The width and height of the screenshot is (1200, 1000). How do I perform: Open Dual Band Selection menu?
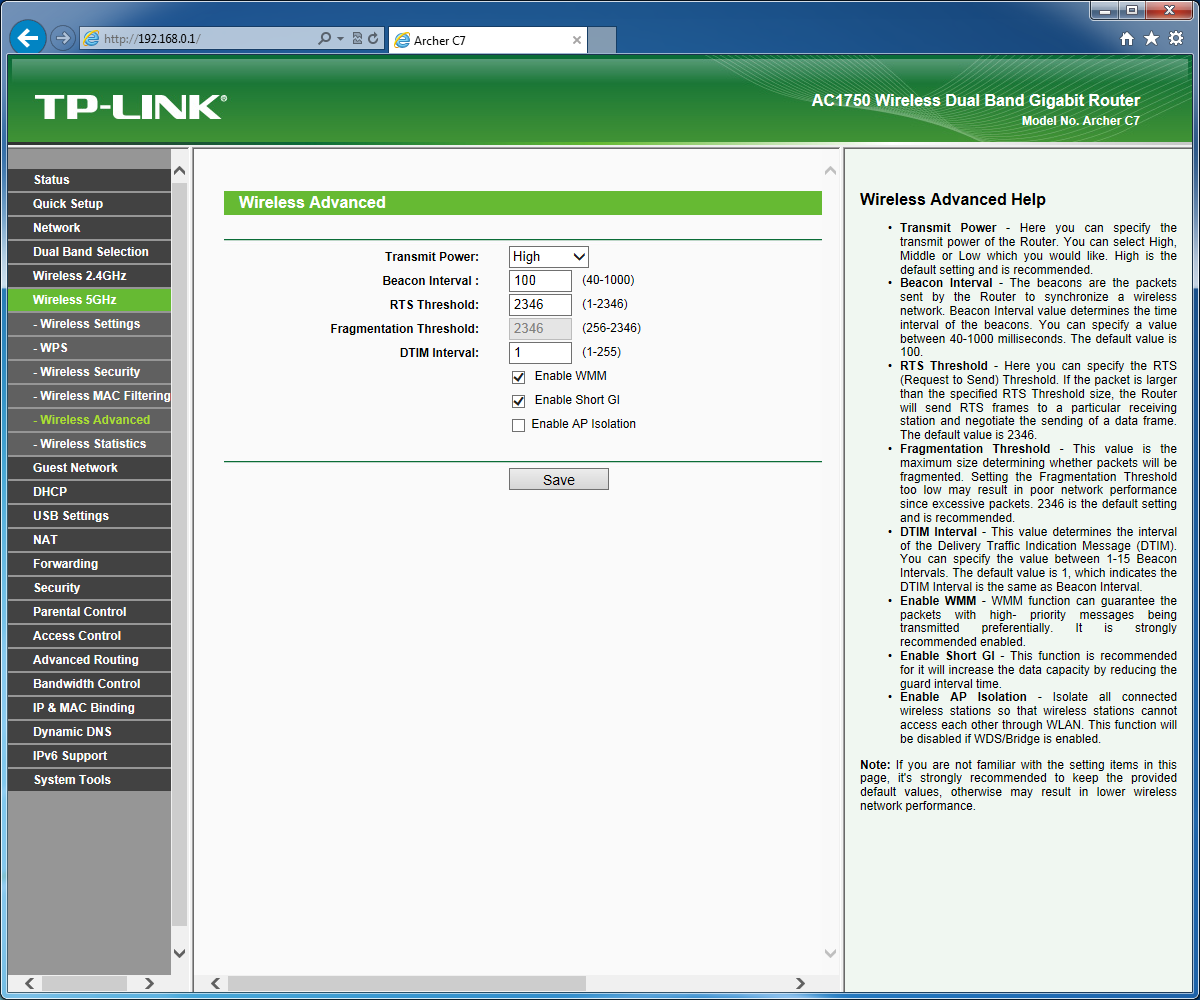(x=89, y=252)
